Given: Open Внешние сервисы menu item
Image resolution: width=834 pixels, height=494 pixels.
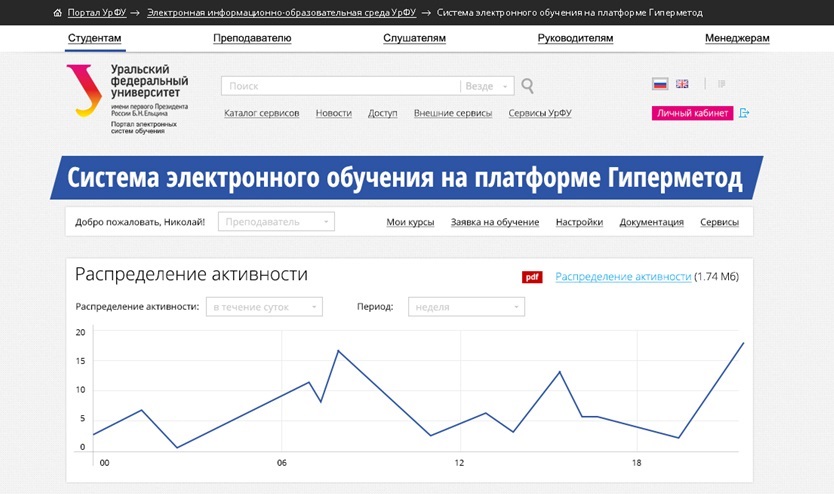Looking at the screenshot, I should click(x=453, y=113).
